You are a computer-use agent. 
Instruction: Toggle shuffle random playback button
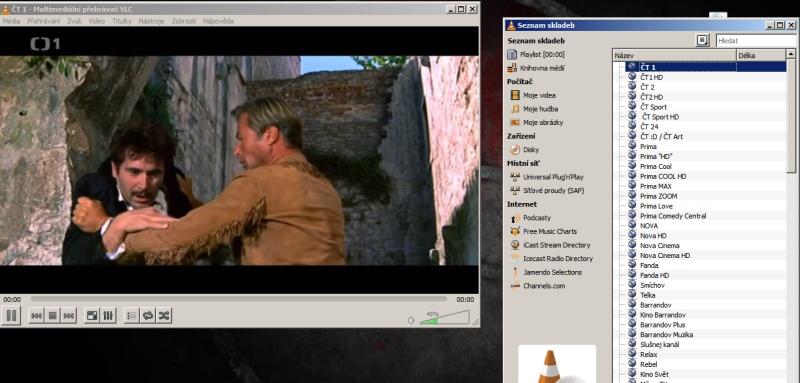164,316
